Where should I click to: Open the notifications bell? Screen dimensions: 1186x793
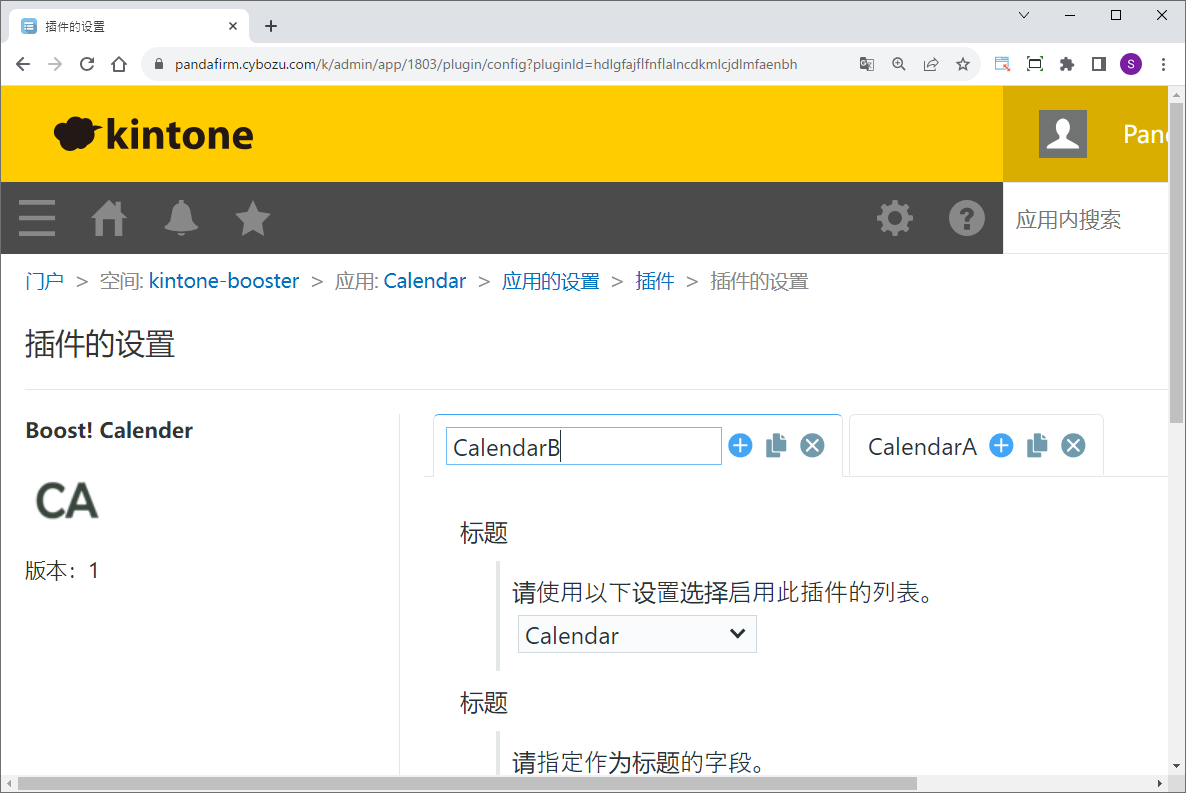181,218
